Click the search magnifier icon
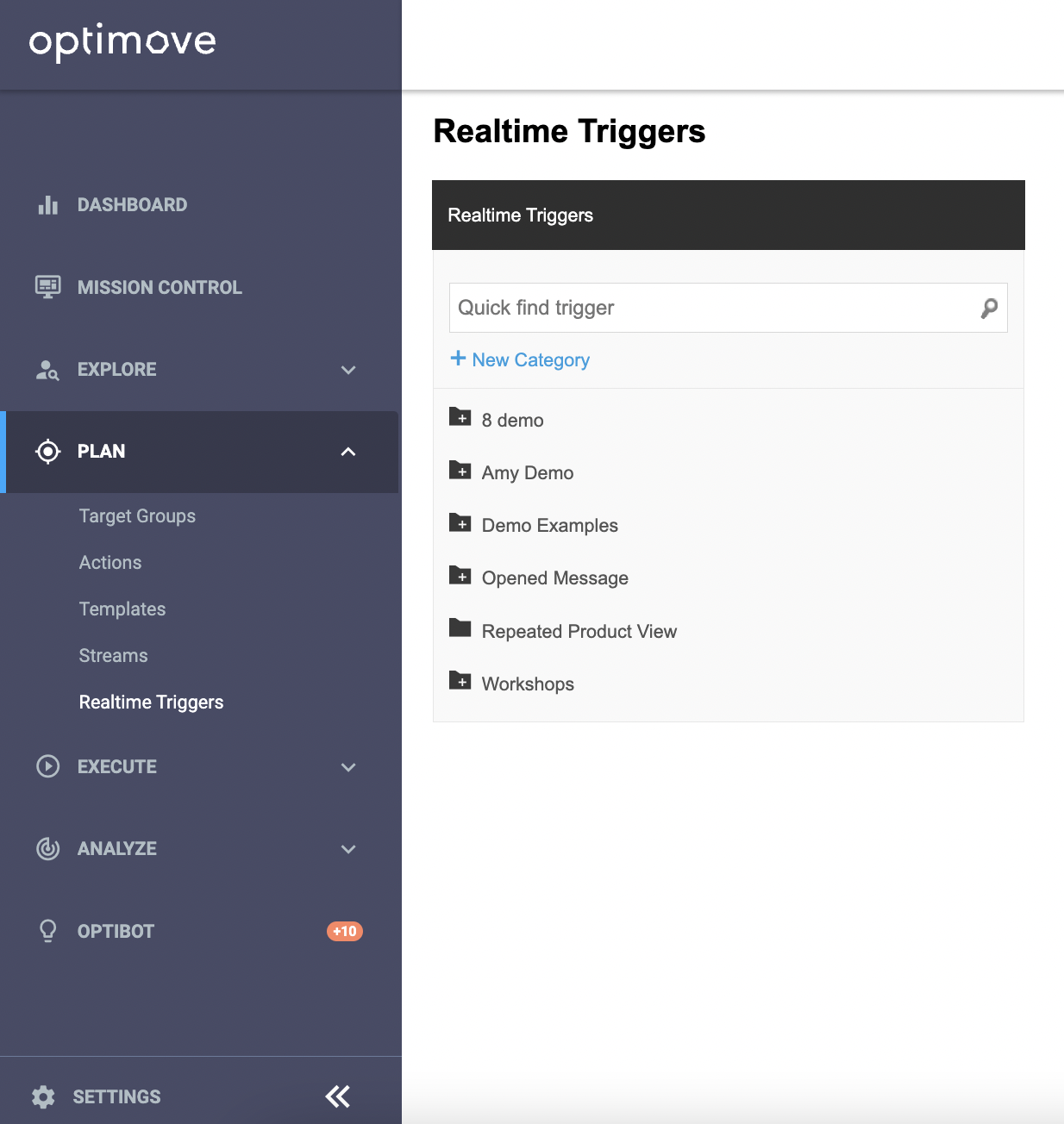This screenshot has width=1064, height=1124. [989, 308]
